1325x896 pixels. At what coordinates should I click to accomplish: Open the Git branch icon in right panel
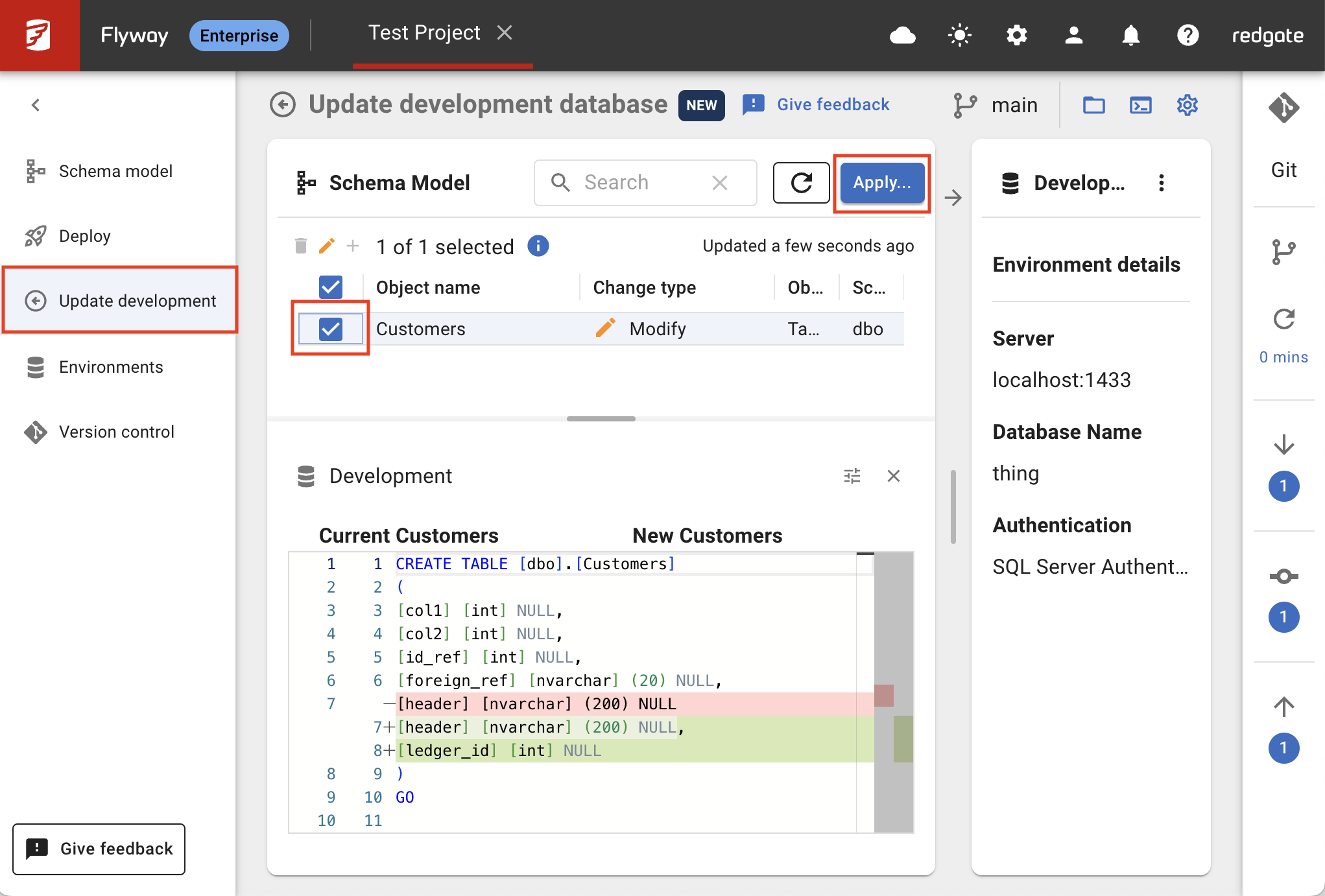point(1283,252)
